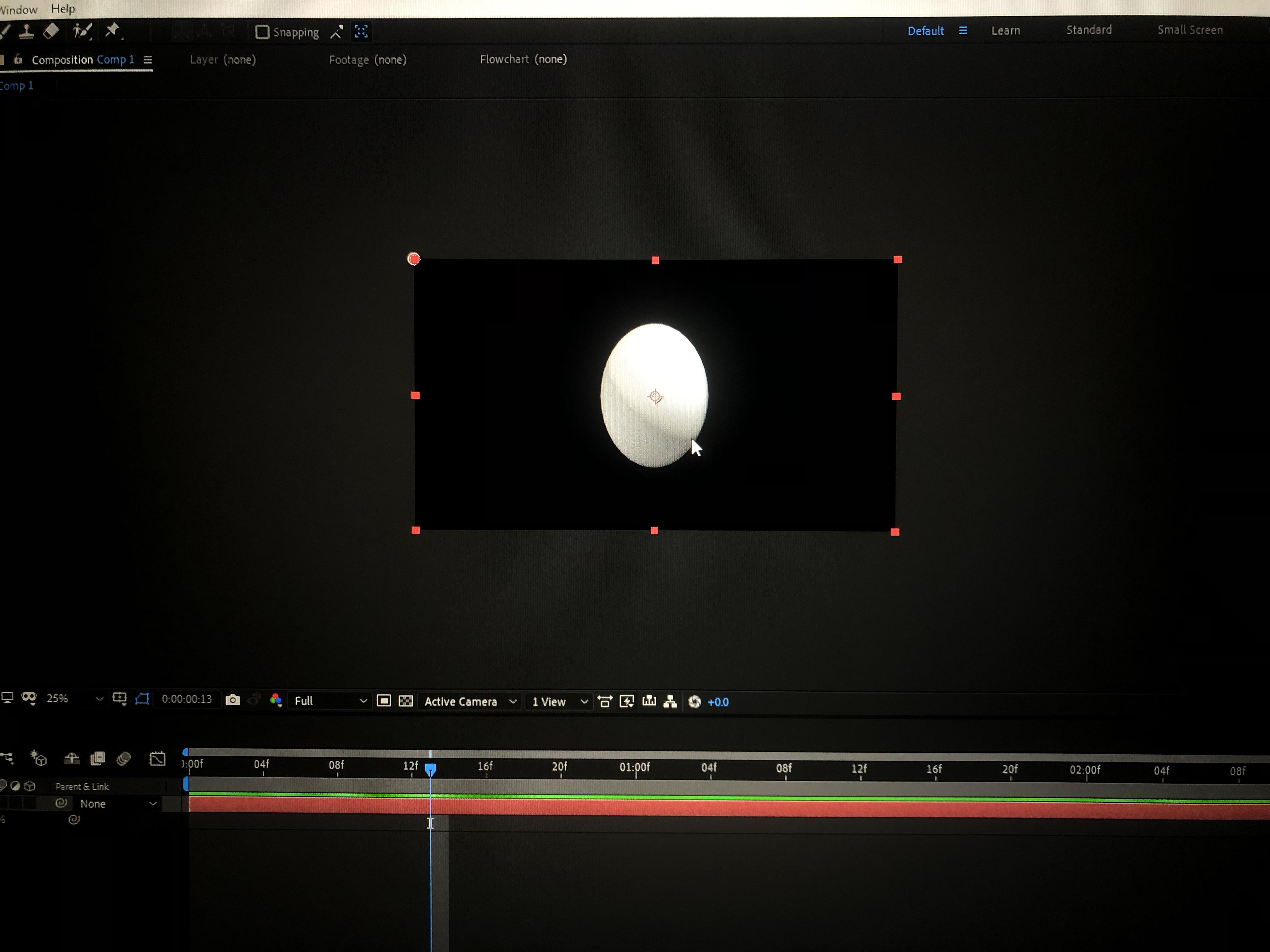Select the Small Screen workspace
The image size is (1270, 952).
coord(1190,30)
